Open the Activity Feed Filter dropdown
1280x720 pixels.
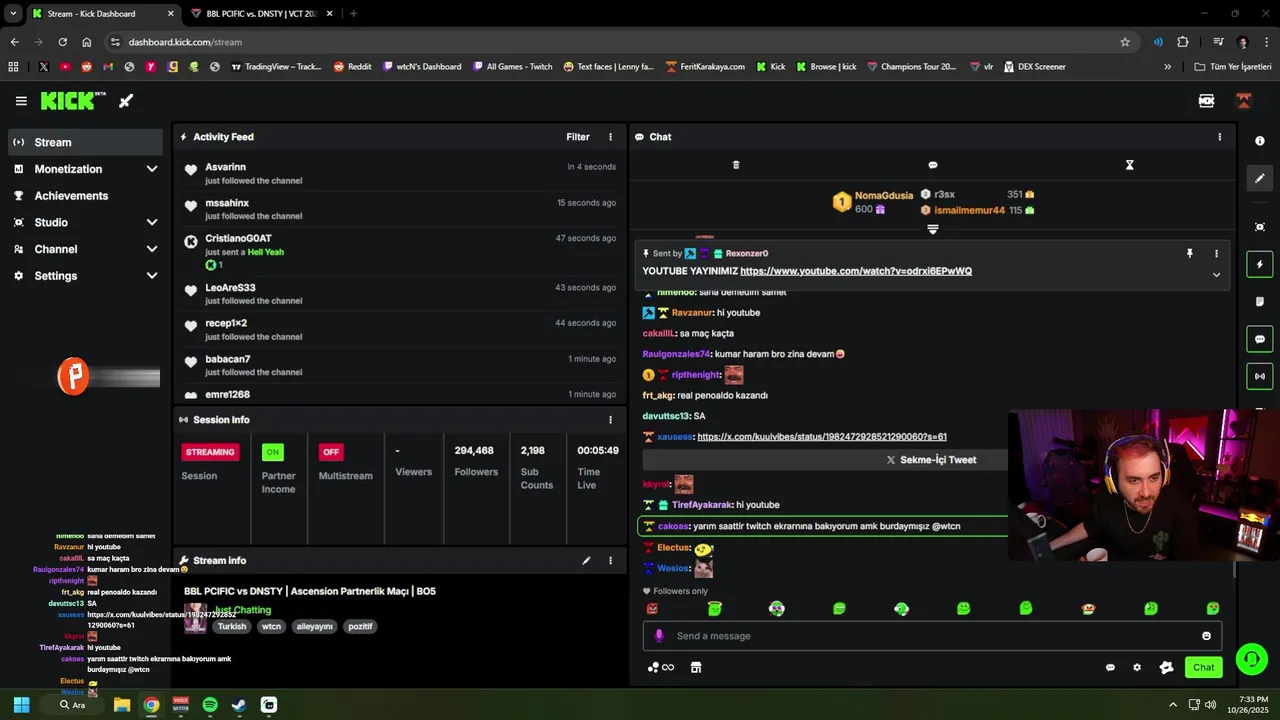[x=578, y=137]
